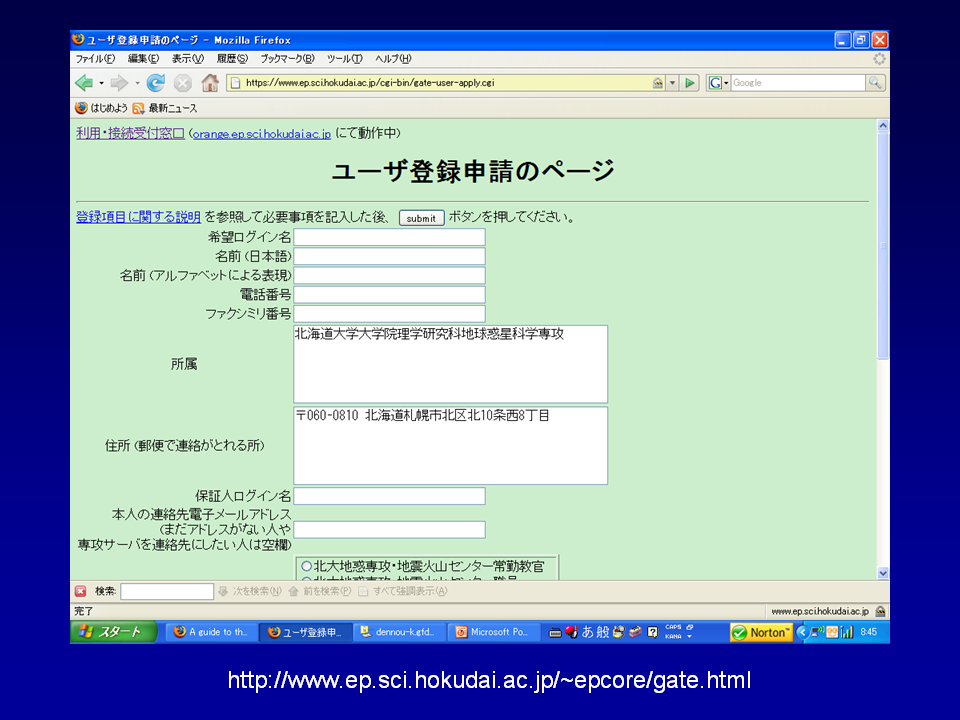Reload the page with the refresh icon
The width and height of the screenshot is (960, 720).
click(156, 83)
